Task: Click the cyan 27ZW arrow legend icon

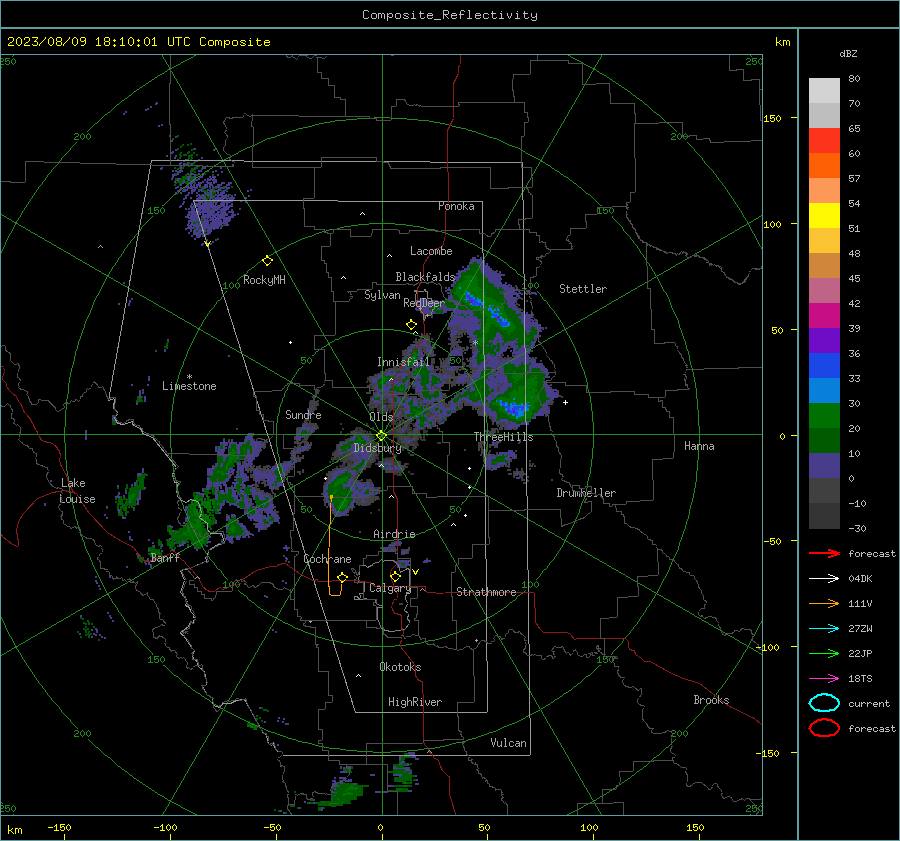Action: (824, 629)
